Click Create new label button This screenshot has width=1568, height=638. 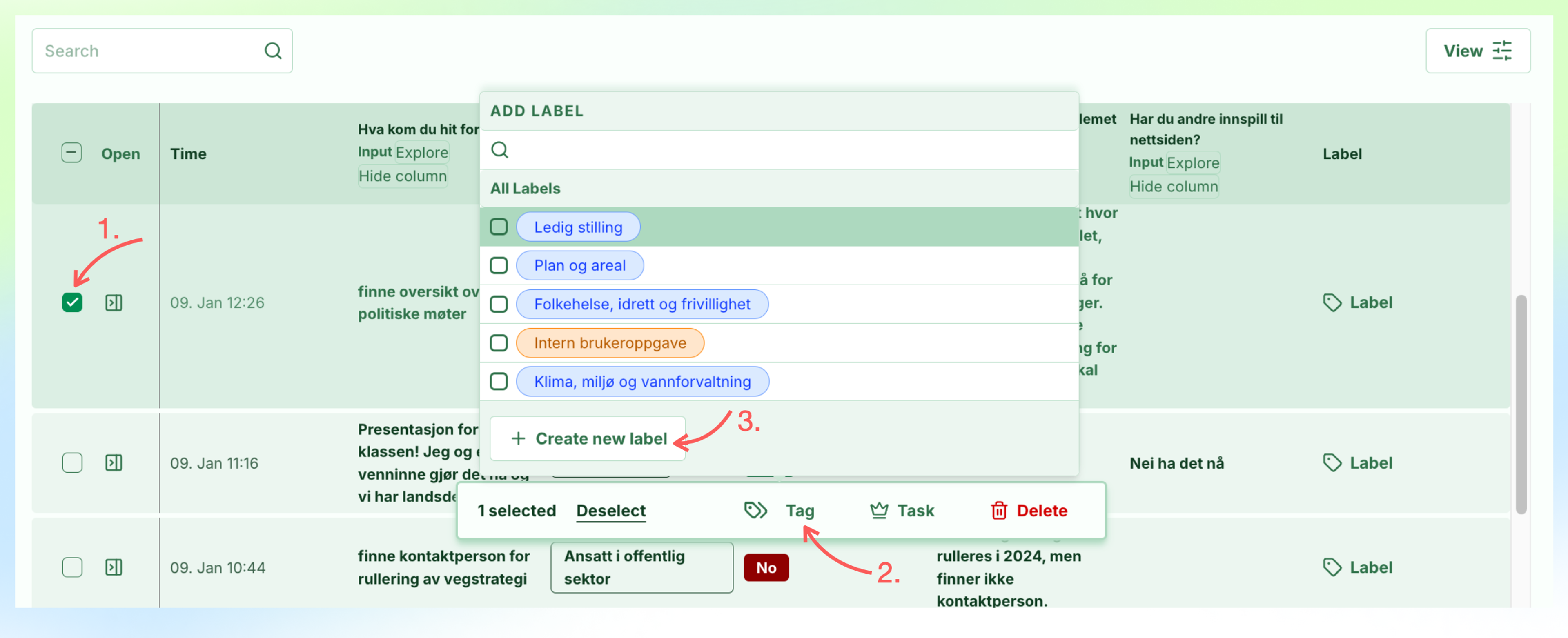(x=588, y=438)
